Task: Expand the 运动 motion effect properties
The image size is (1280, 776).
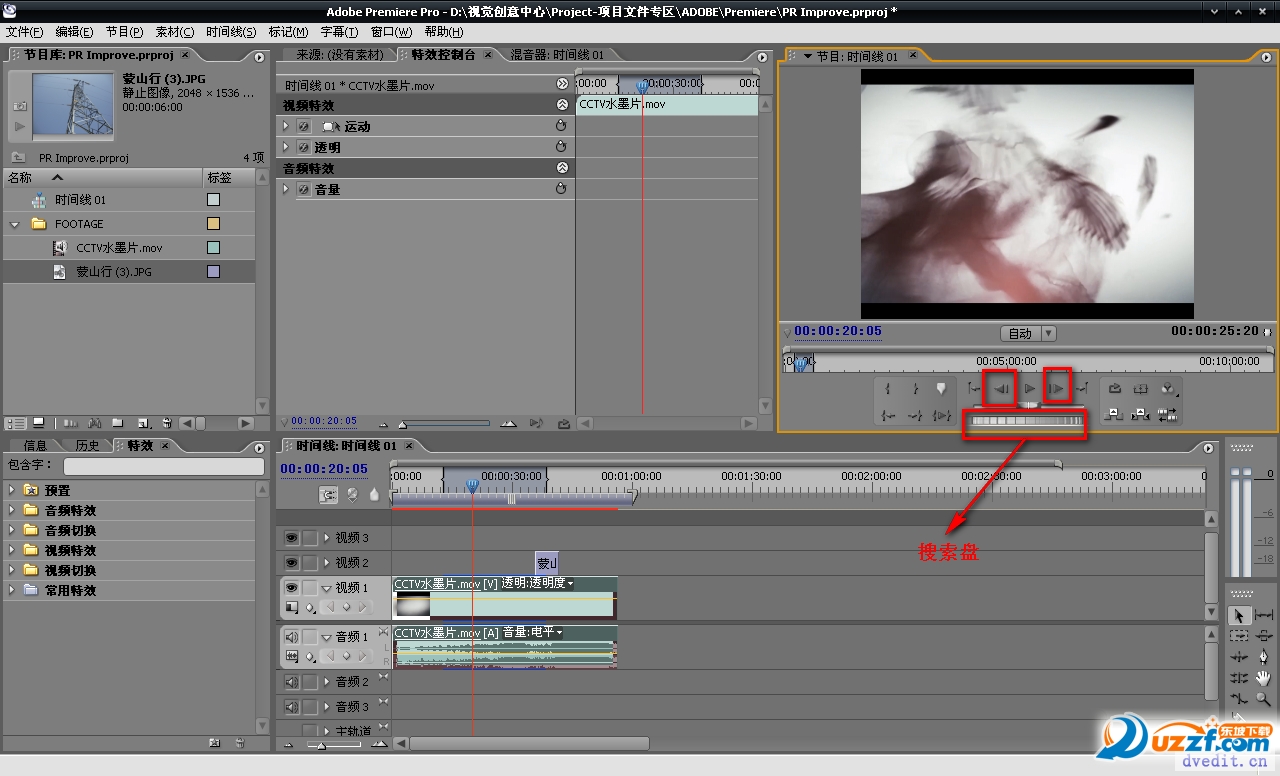Action: coord(286,127)
